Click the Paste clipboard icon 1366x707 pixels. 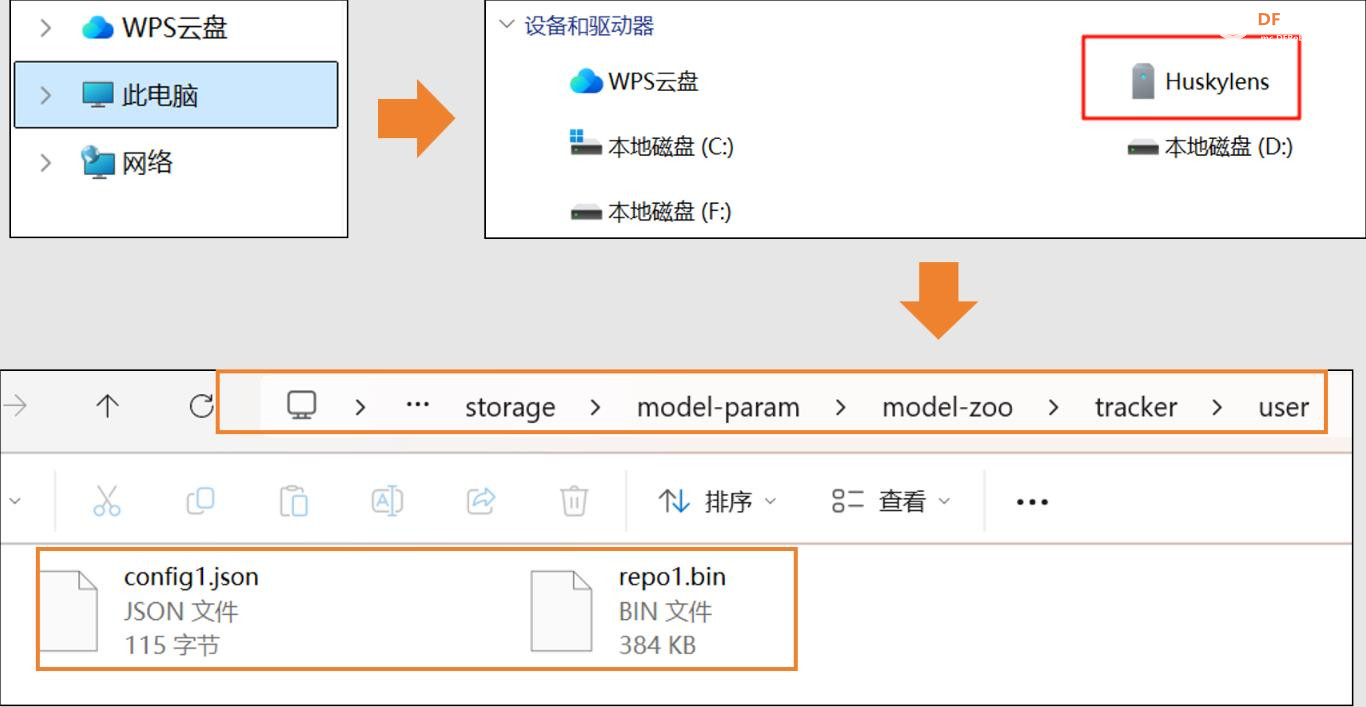coord(293,500)
